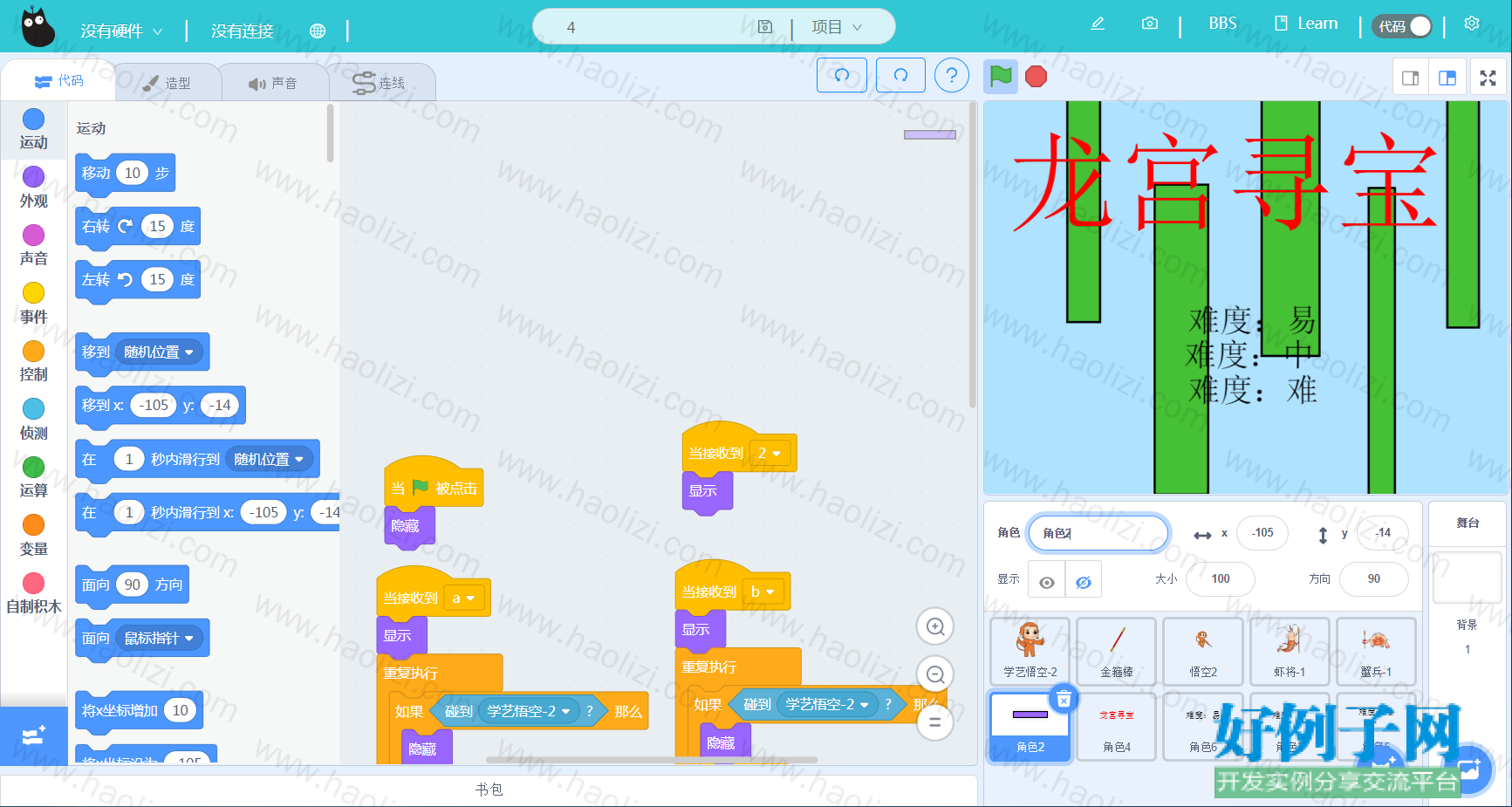Select sprite thumbnail 学艺悟空-2
Image resolution: width=1512 pixels, height=807 pixels.
tap(1030, 651)
